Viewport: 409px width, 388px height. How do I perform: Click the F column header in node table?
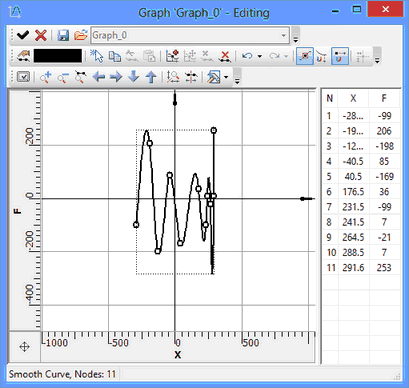384,98
